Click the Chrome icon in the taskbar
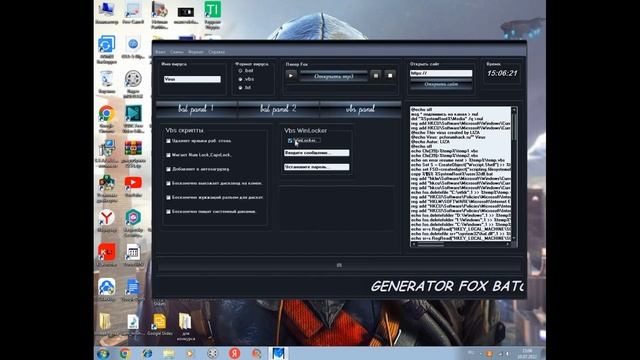 tap(125, 353)
